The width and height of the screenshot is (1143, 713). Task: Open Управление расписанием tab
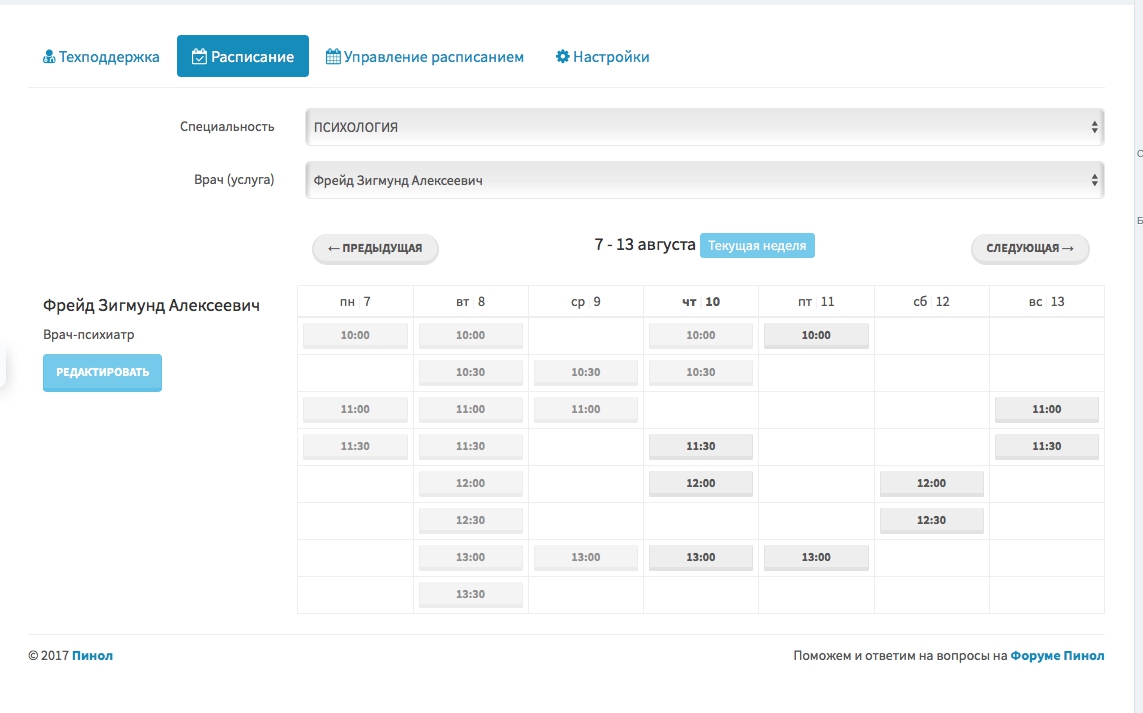425,57
